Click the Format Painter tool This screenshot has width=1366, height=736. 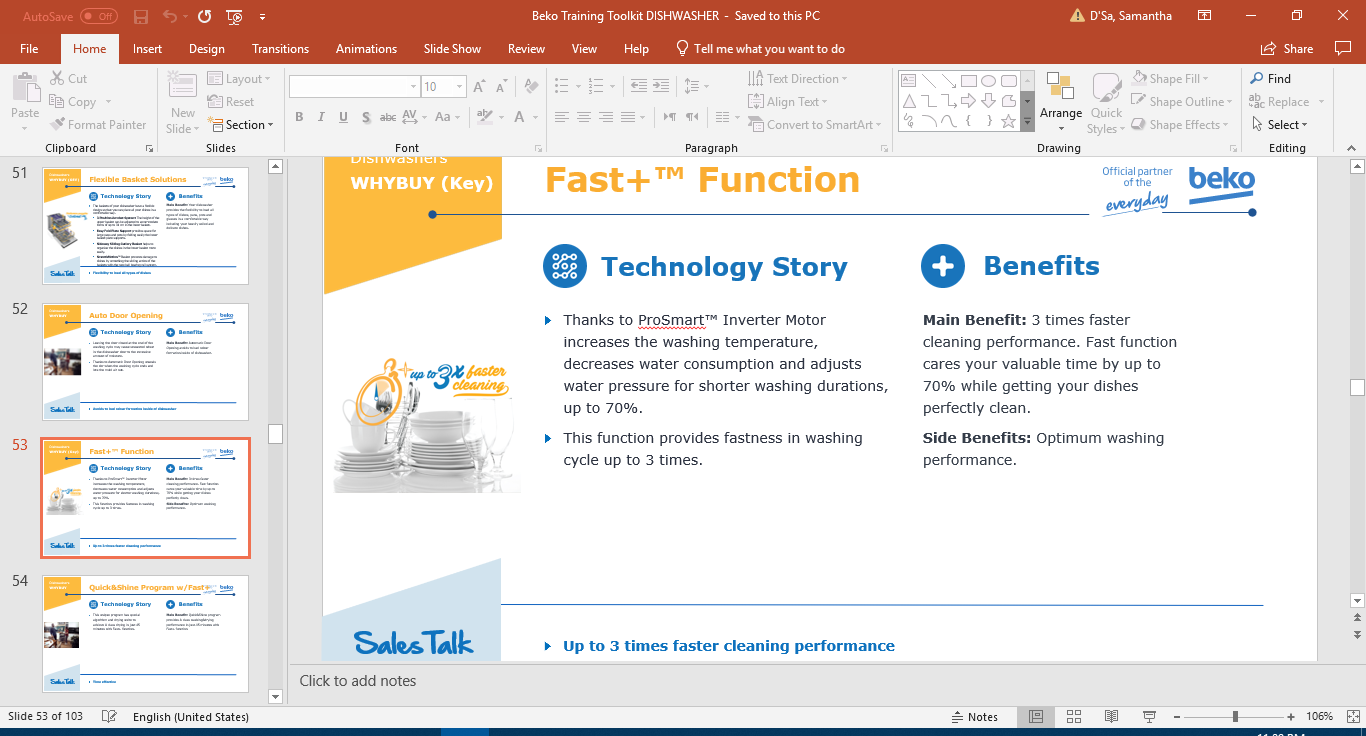98,125
